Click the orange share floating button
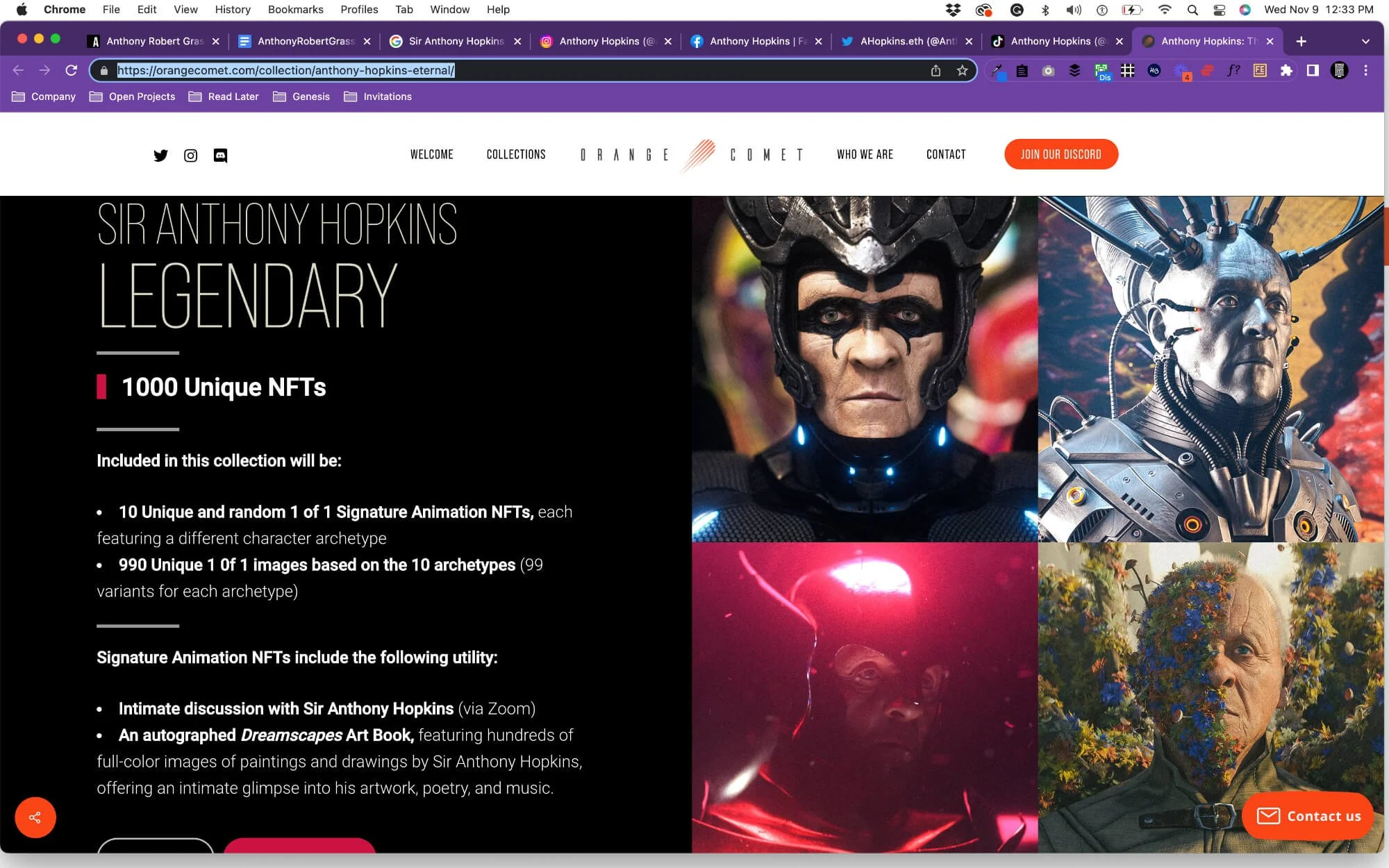 tap(35, 817)
